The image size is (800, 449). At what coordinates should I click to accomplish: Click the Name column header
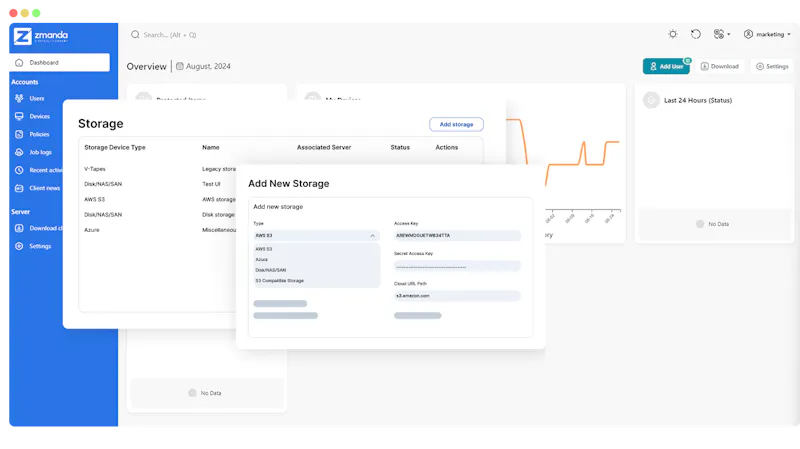(x=211, y=147)
